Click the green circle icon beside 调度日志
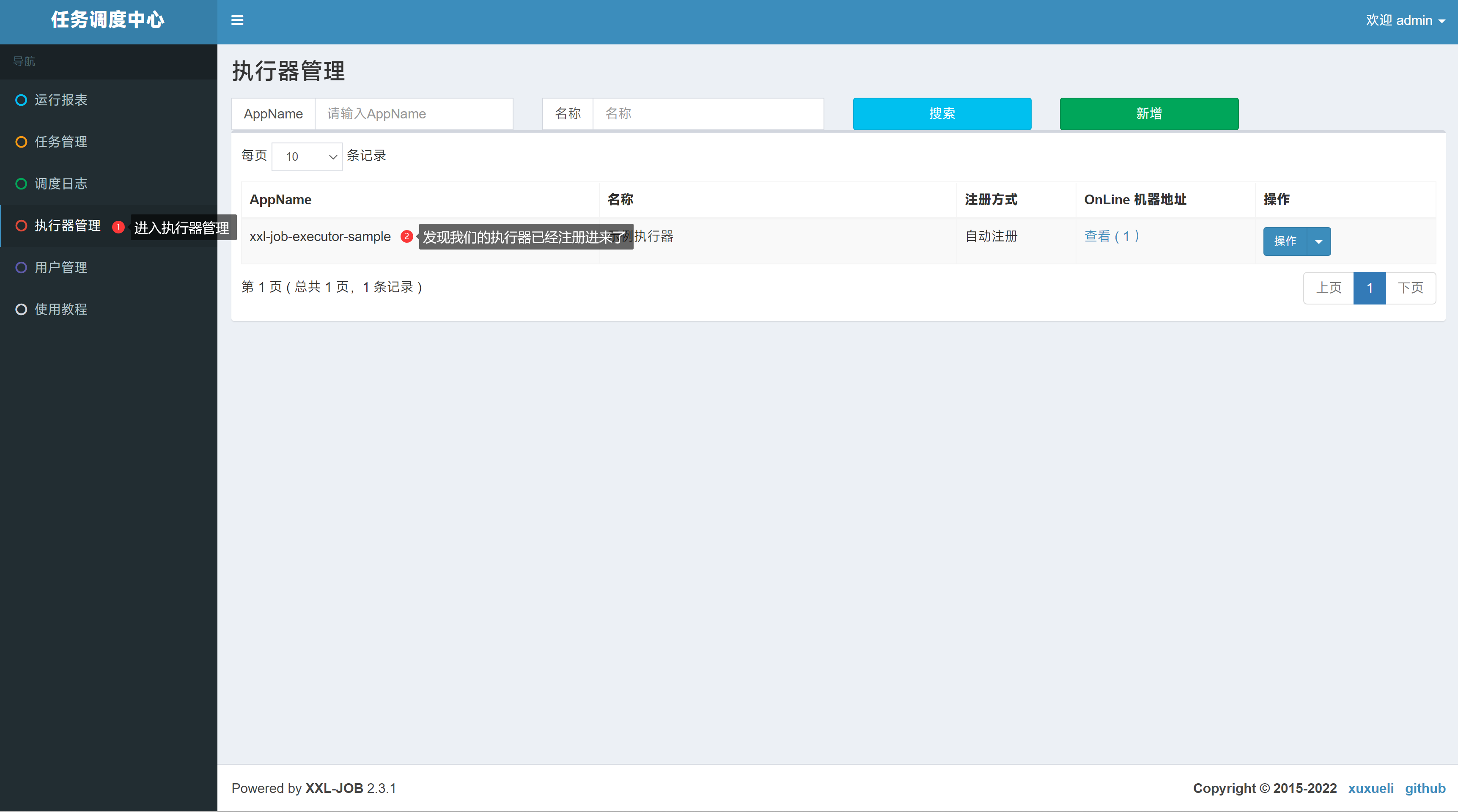 point(21,184)
